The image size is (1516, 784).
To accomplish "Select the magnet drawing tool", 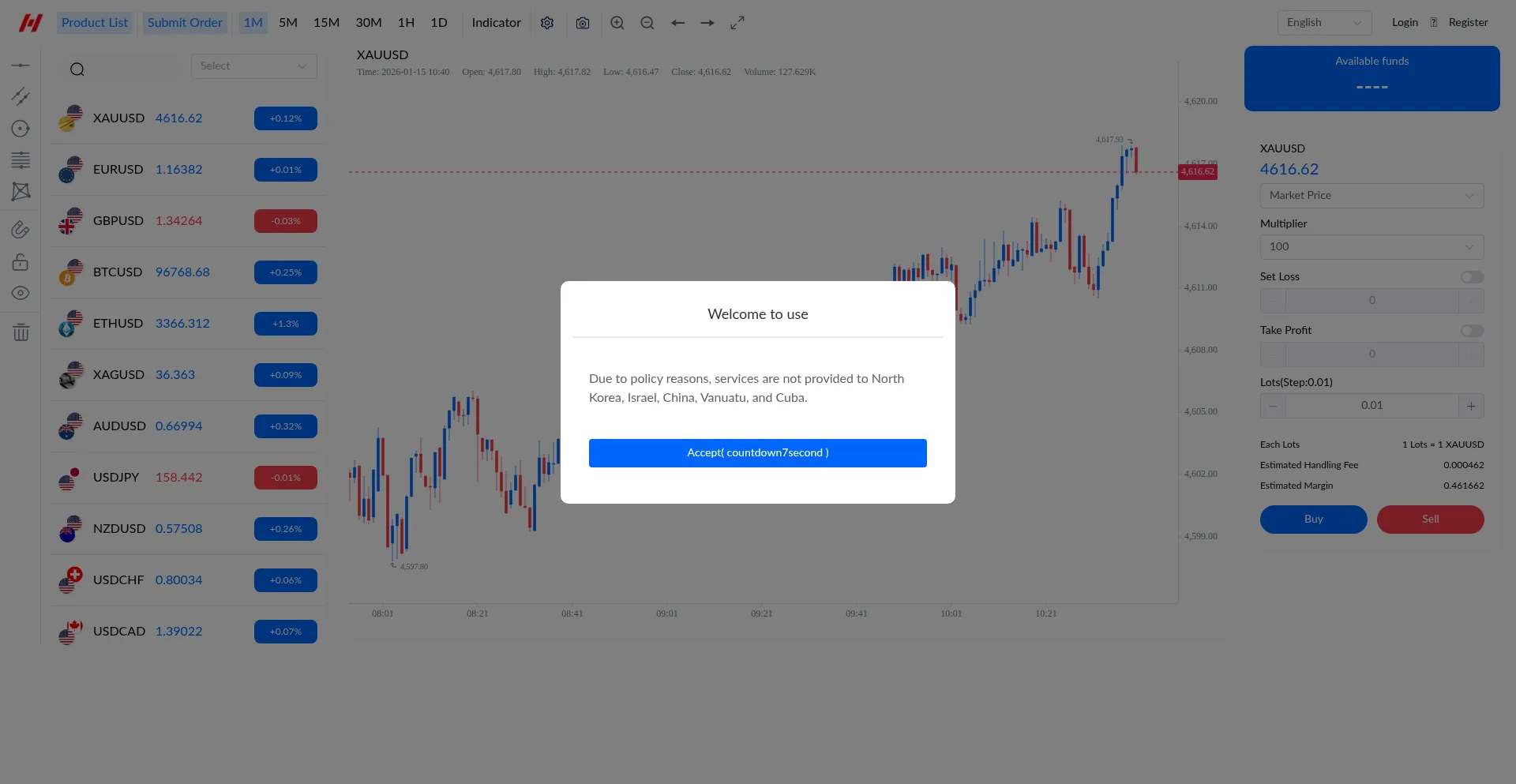I will pyautogui.click(x=21, y=230).
